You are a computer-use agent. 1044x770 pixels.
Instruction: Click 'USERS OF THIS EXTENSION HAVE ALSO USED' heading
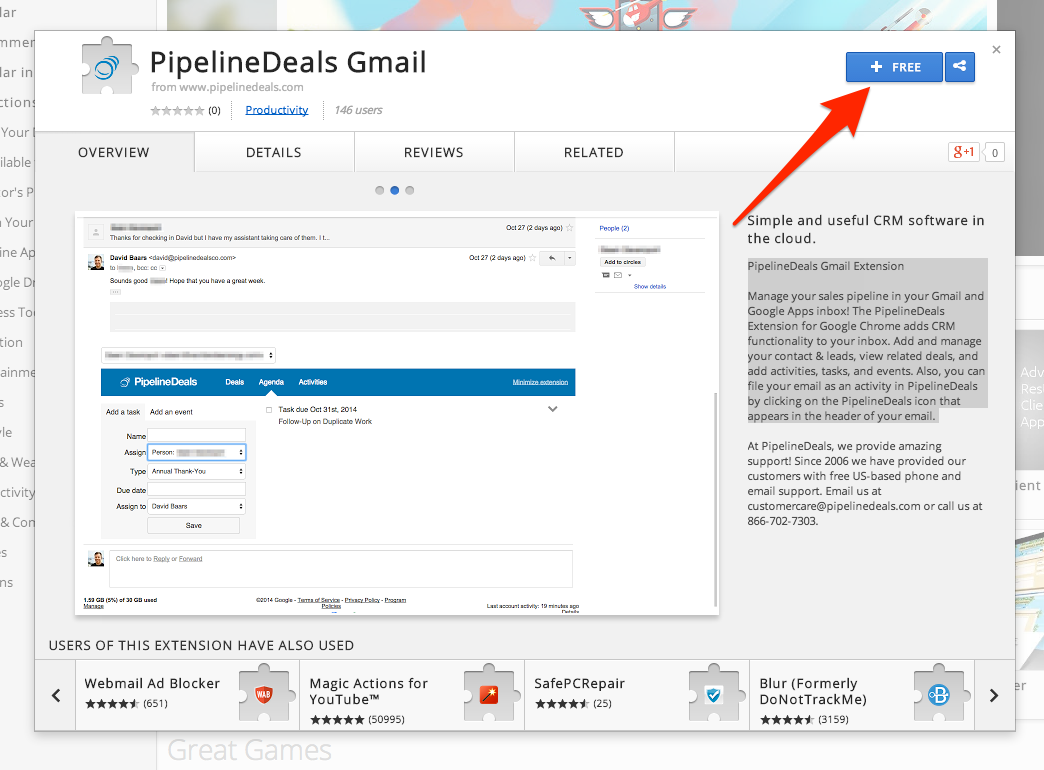[x=201, y=645]
